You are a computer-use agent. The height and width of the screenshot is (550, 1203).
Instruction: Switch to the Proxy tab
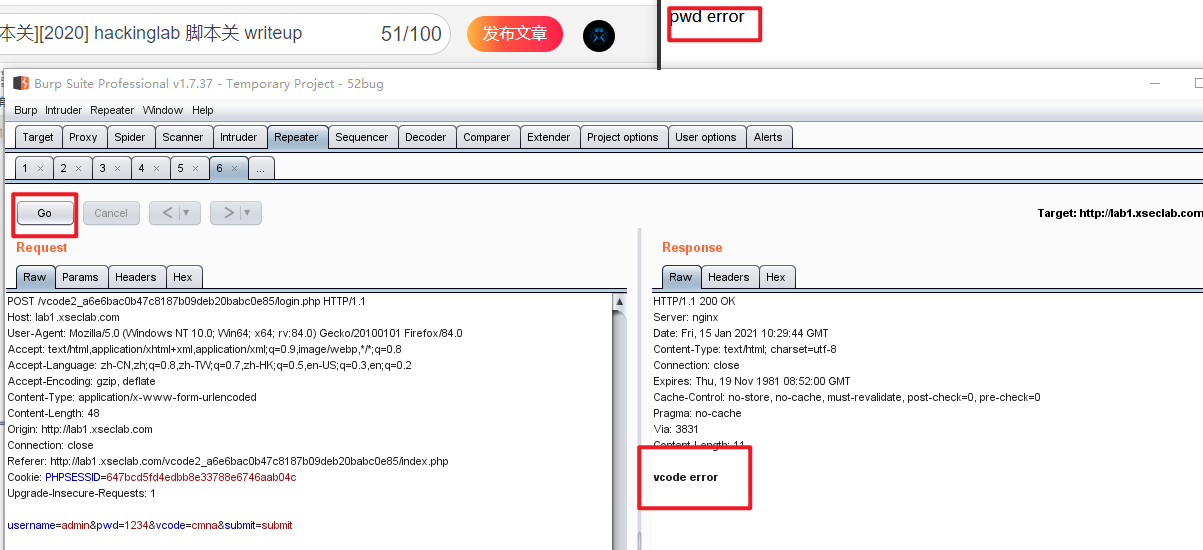pyautogui.click(x=83, y=137)
